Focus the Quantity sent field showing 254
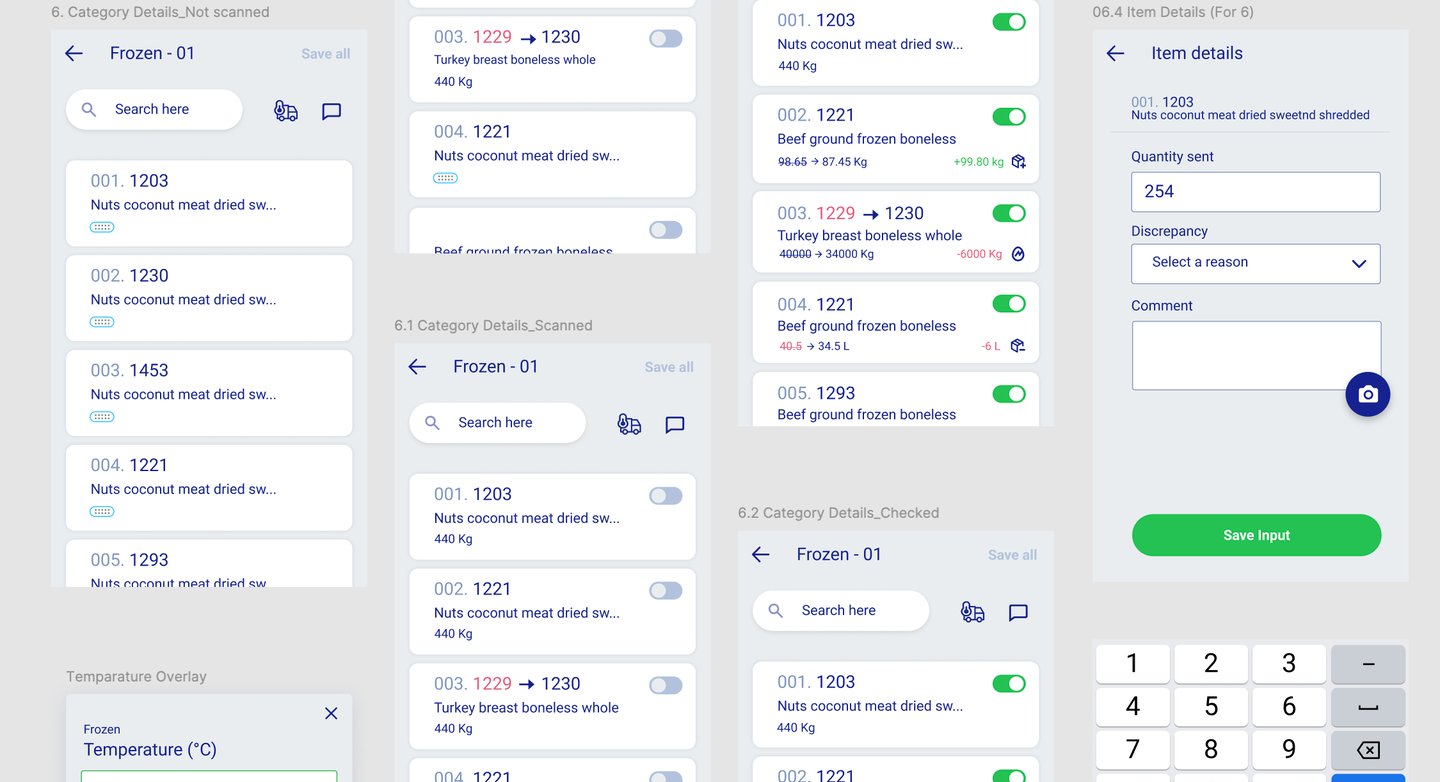Viewport: 1440px width, 782px height. pos(1255,192)
